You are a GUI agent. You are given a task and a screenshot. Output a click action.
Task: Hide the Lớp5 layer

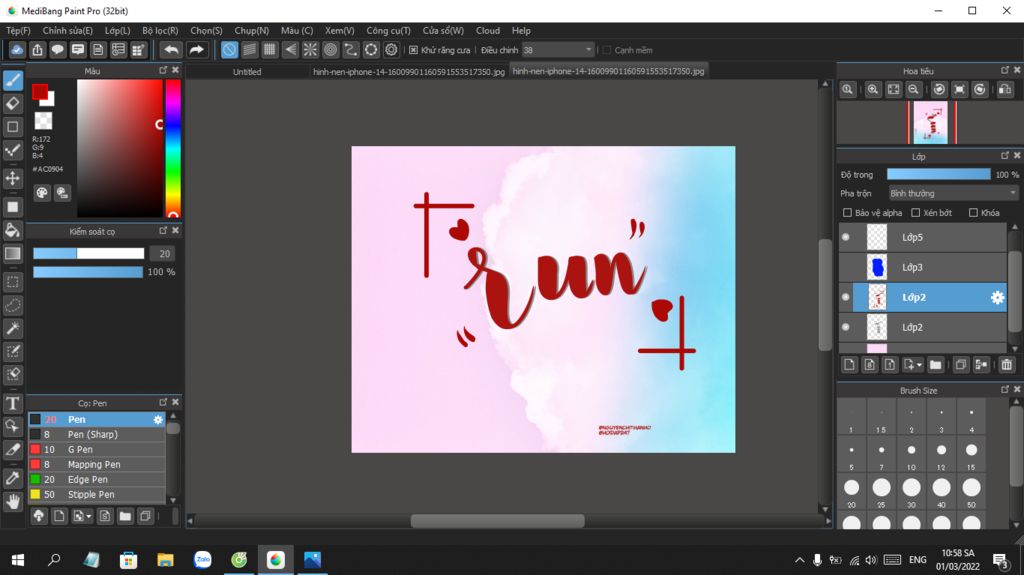pyautogui.click(x=846, y=237)
